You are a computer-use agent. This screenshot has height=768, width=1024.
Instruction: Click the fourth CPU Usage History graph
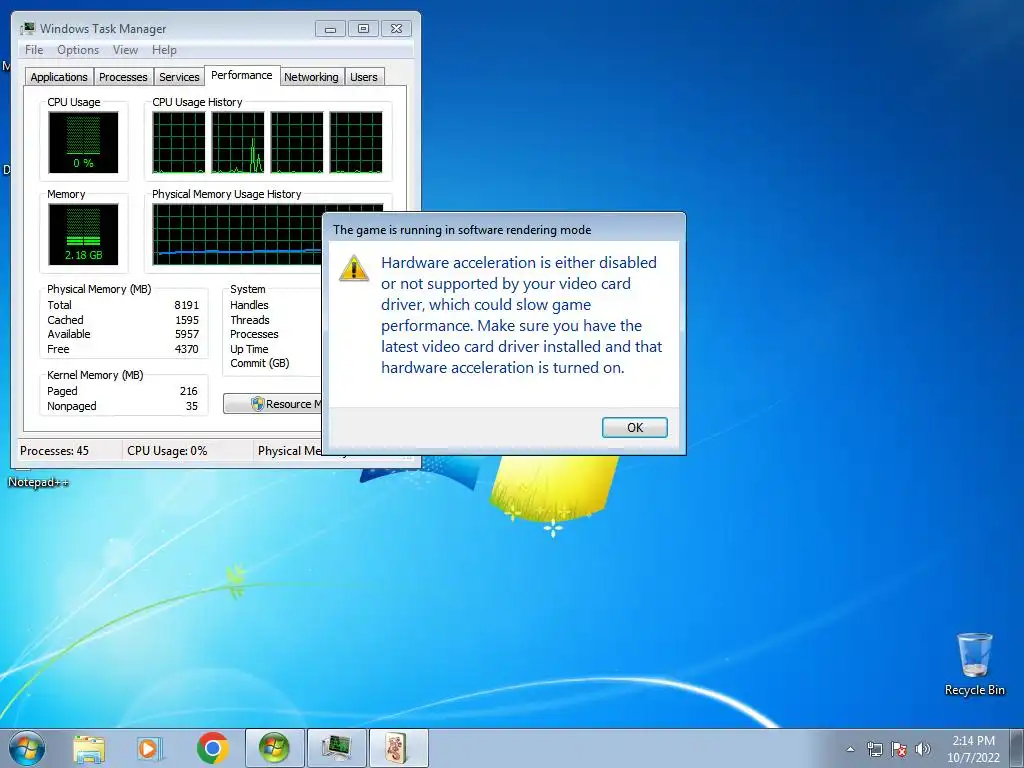point(356,142)
